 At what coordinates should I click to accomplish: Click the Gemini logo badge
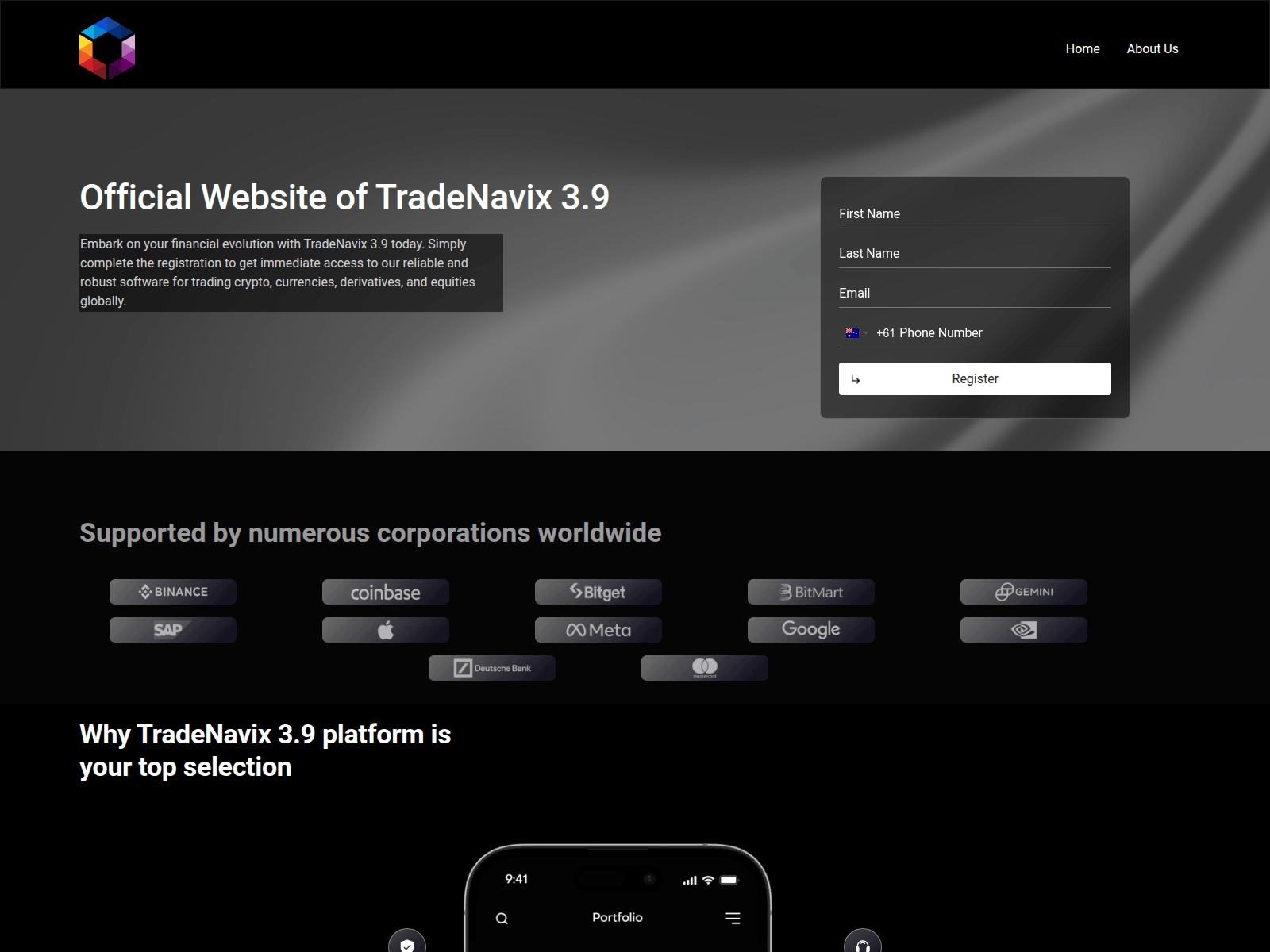tap(1024, 592)
